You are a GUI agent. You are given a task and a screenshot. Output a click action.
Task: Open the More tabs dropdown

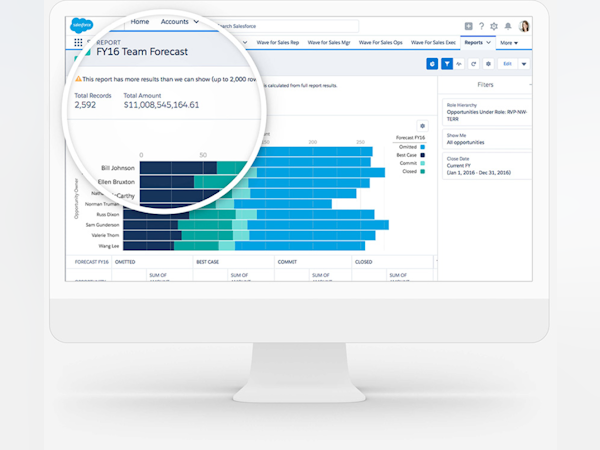(509, 43)
